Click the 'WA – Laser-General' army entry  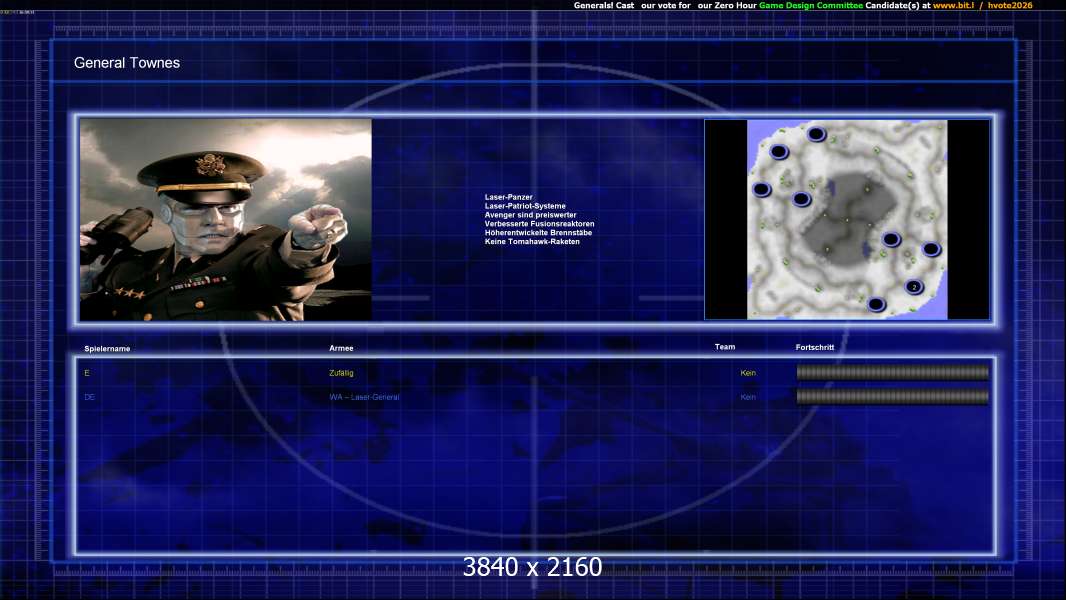[x=364, y=397]
